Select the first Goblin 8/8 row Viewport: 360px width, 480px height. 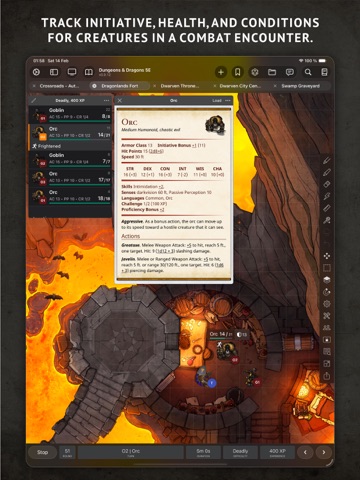70,114
